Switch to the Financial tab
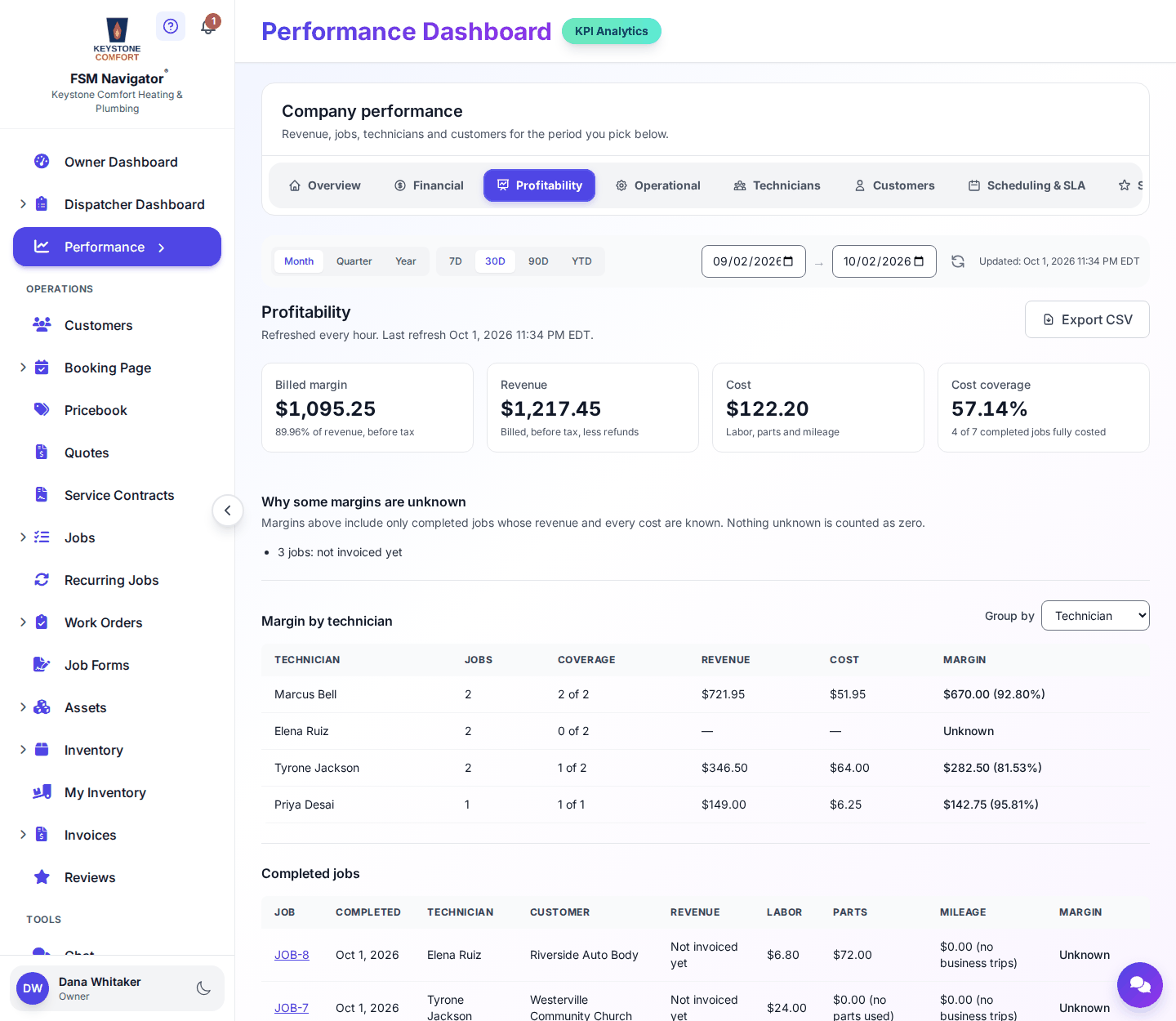1176x1021 pixels. (x=429, y=185)
